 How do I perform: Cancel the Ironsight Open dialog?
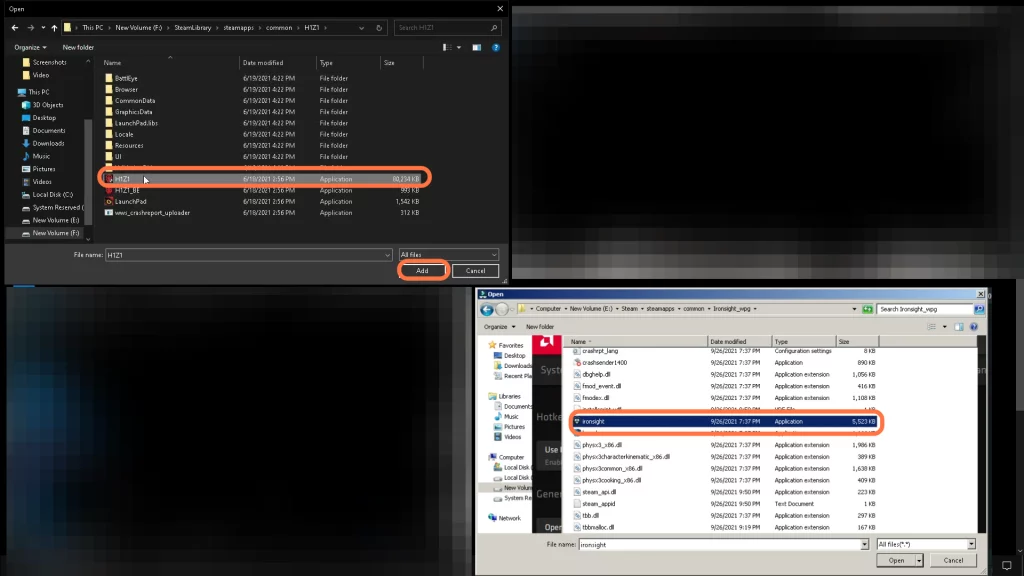pos(953,561)
